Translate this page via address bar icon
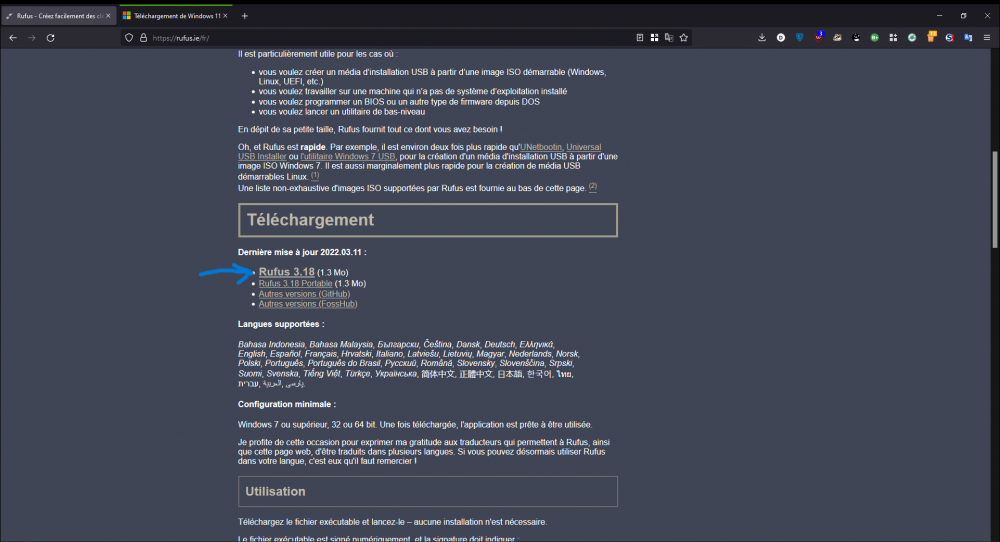Viewport: 1000px width, 542px height. 669,38
